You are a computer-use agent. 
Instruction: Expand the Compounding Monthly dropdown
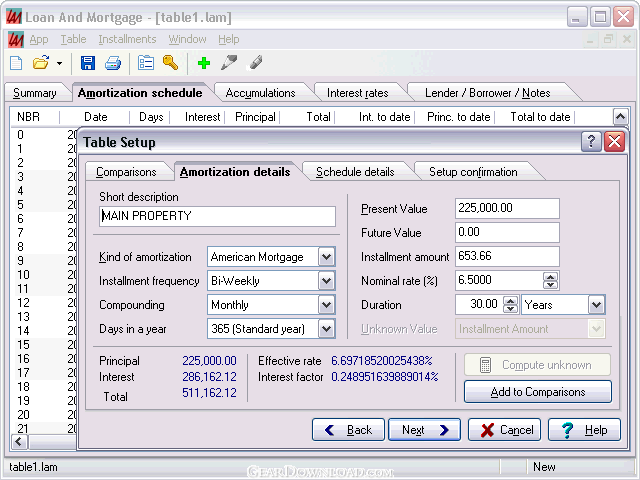point(326,305)
